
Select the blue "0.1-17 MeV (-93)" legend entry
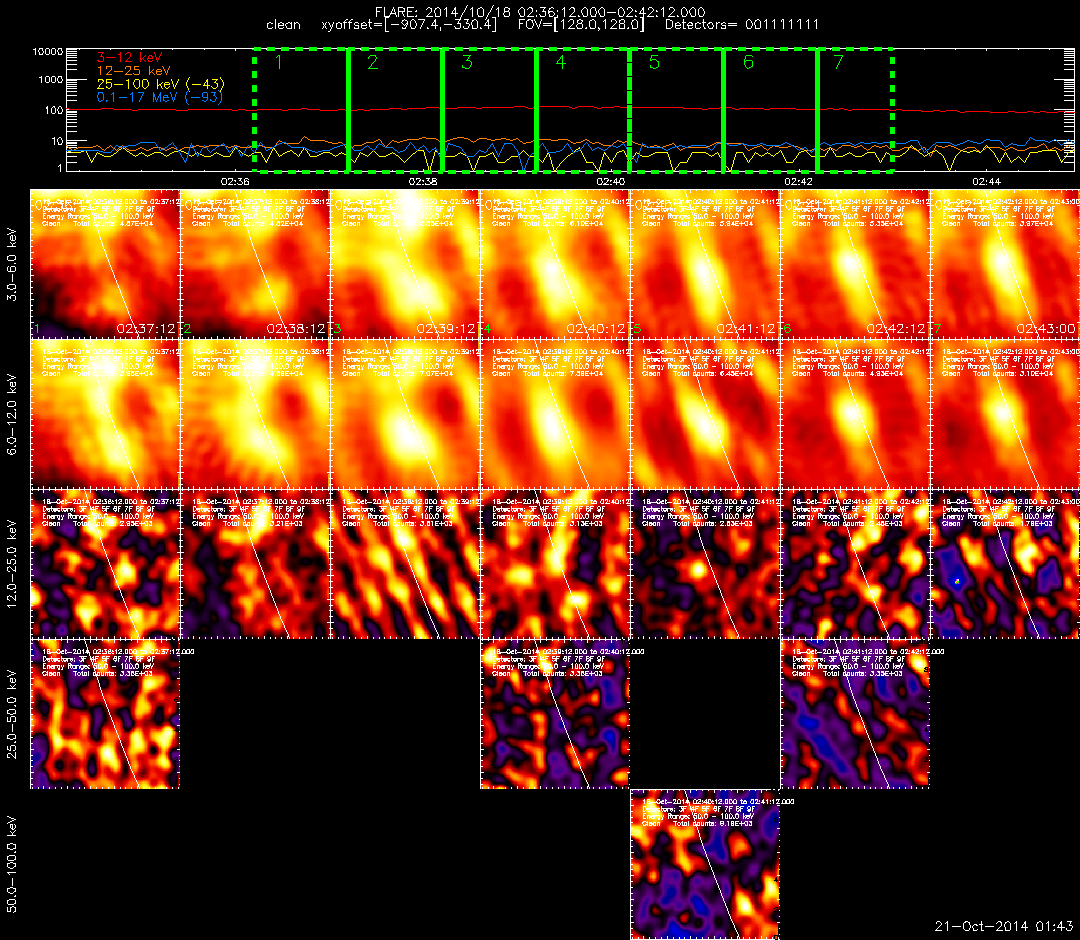click(159, 97)
